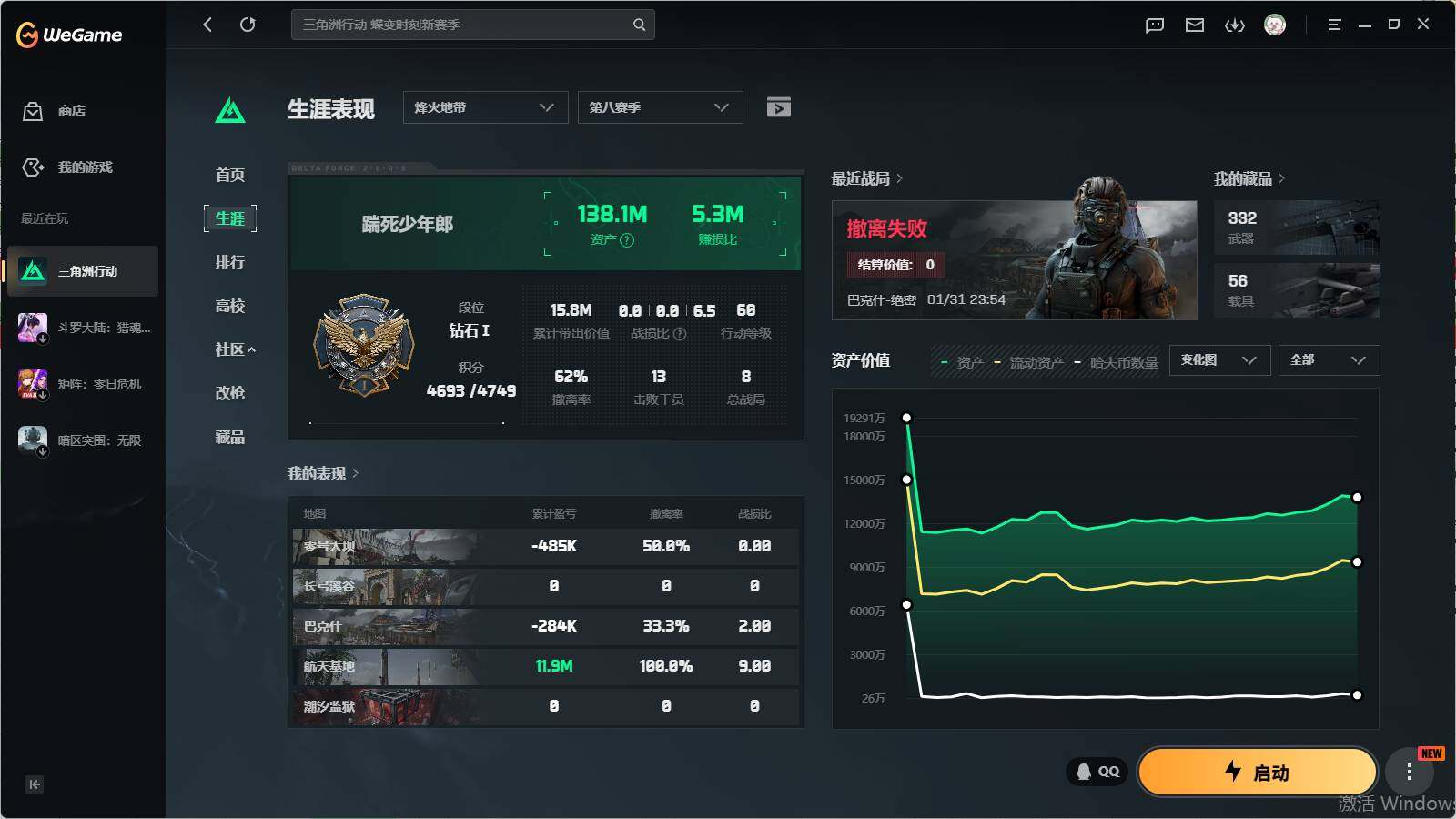This screenshot has width=1456, height=819.
Task: Collapse the left sidebar
Action: click(35, 784)
